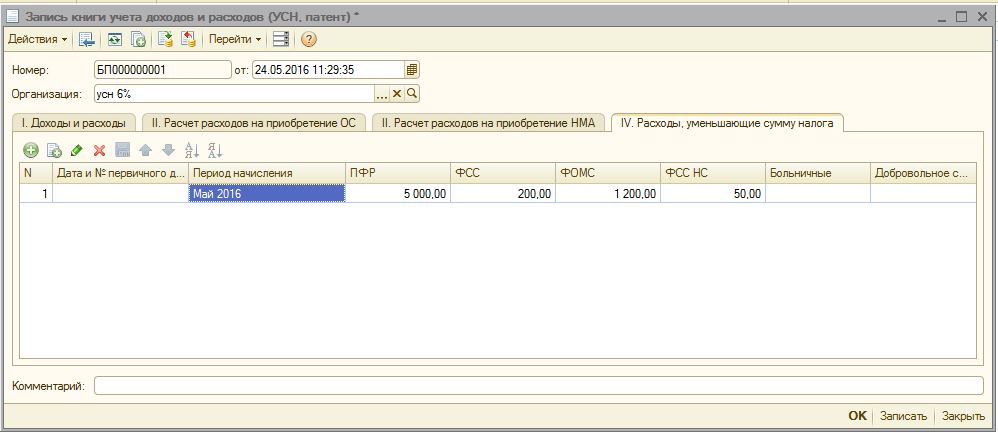Click the Период начисления column header
The image size is (998, 433).
coord(267,173)
